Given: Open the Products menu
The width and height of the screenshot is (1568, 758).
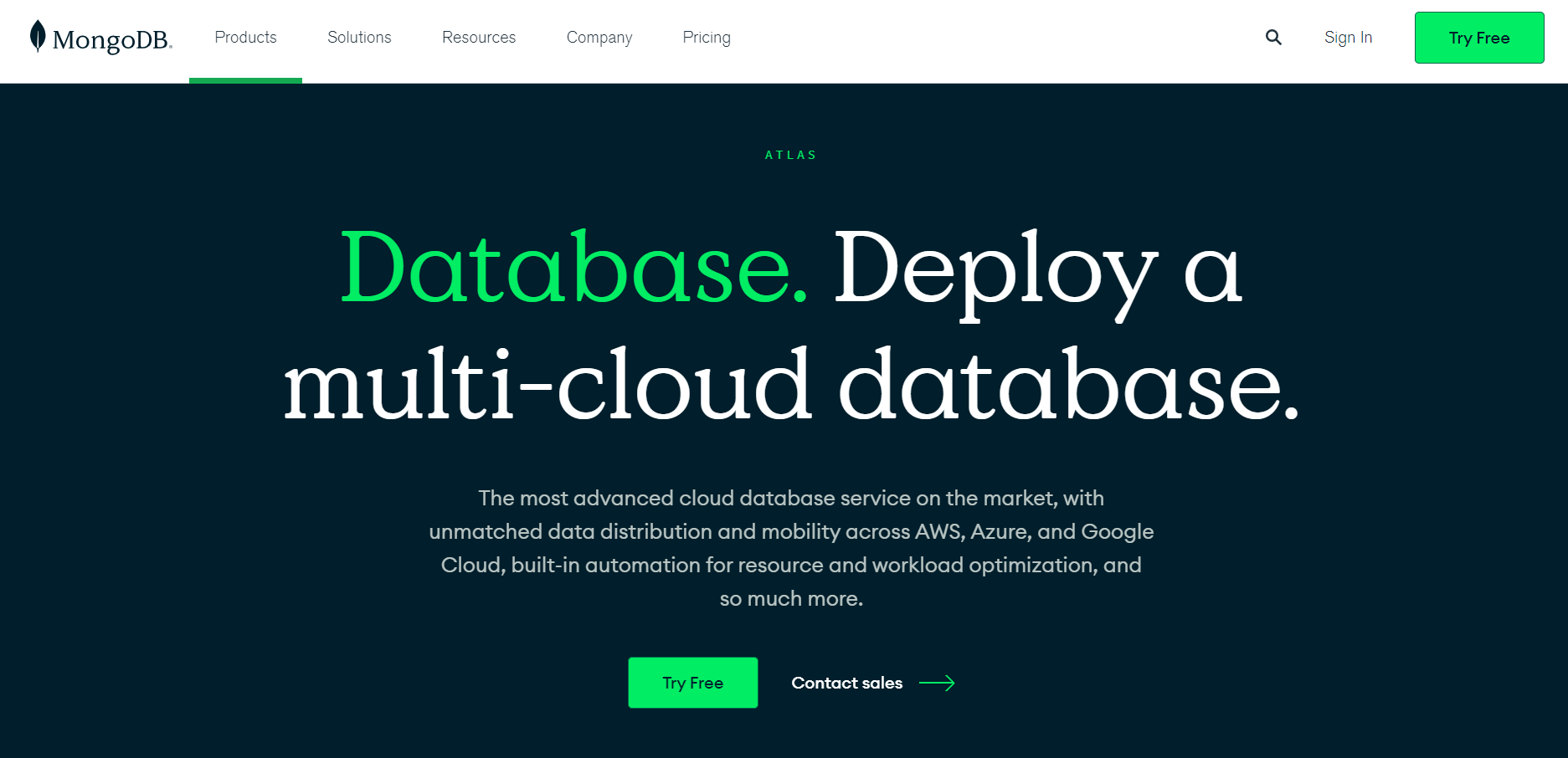Looking at the screenshot, I should point(245,38).
